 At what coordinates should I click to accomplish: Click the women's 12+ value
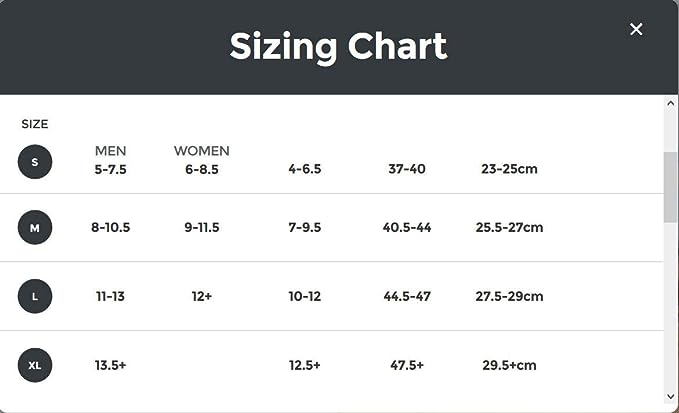pos(202,296)
